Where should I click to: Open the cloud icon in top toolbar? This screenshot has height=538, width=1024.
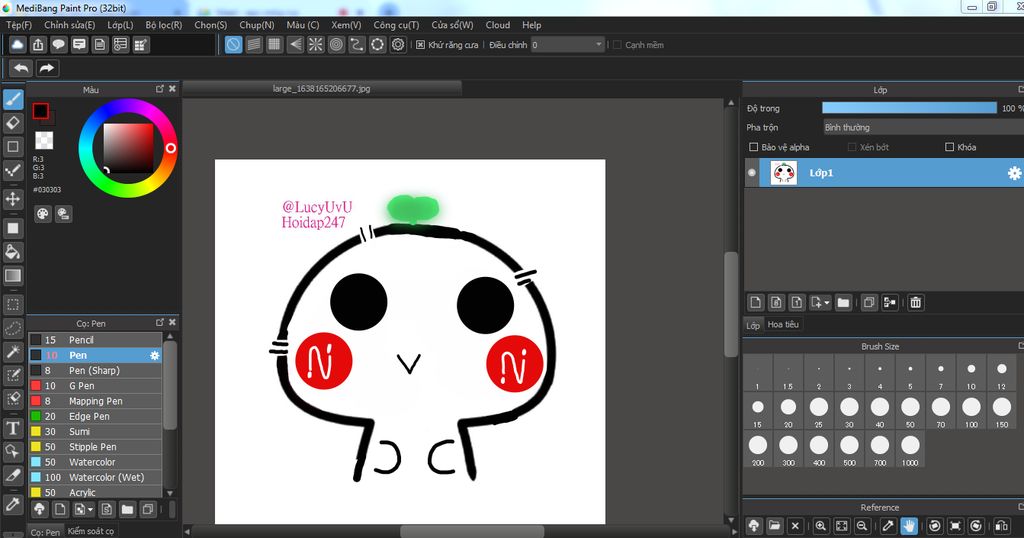click(x=18, y=44)
